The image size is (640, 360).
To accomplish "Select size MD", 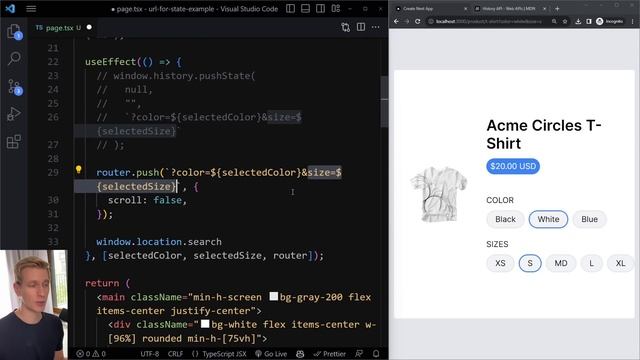I will click(x=561, y=263).
